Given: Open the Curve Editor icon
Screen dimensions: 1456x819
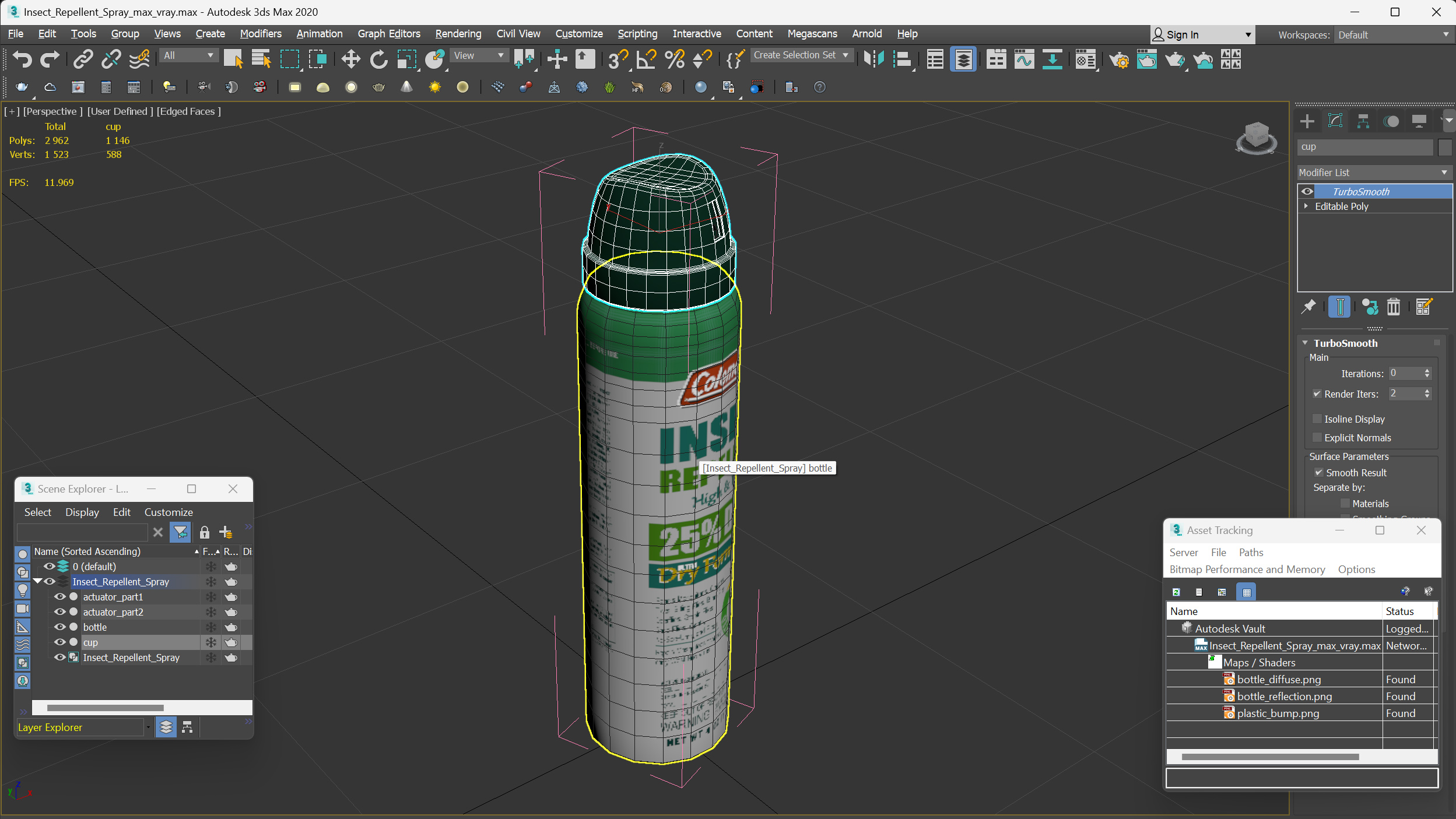Looking at the screenshot, I should pyautogui.click(x=1024, y=59).
